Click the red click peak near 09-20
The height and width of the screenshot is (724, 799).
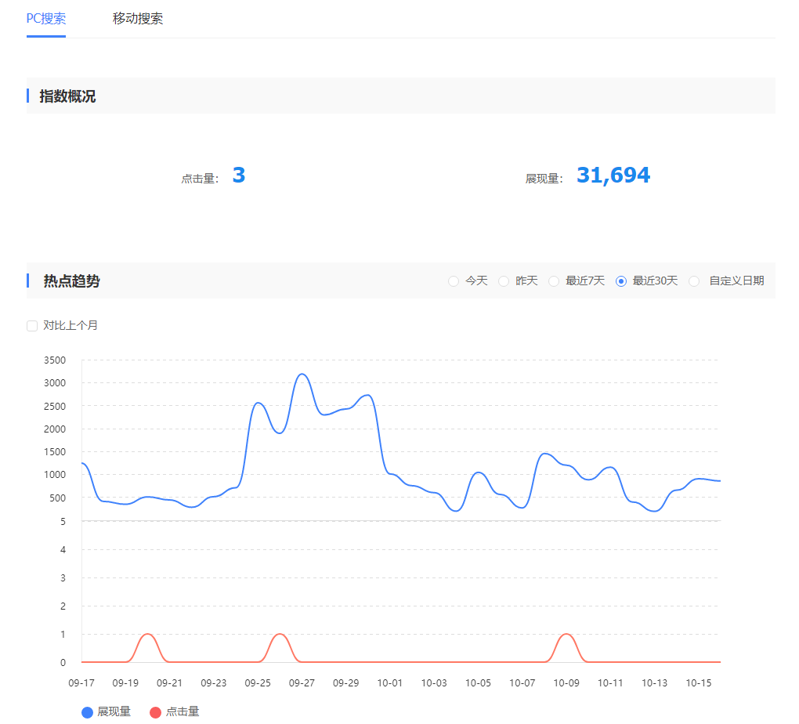[148, 634]
